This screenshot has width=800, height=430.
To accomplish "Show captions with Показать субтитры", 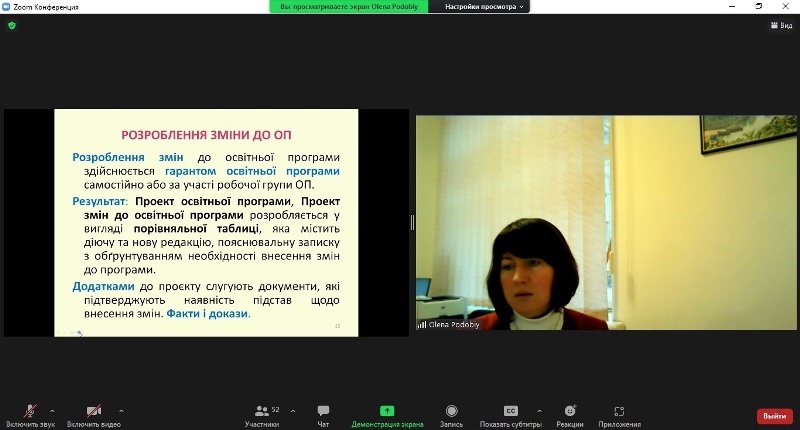I will [x=511, y=416].
